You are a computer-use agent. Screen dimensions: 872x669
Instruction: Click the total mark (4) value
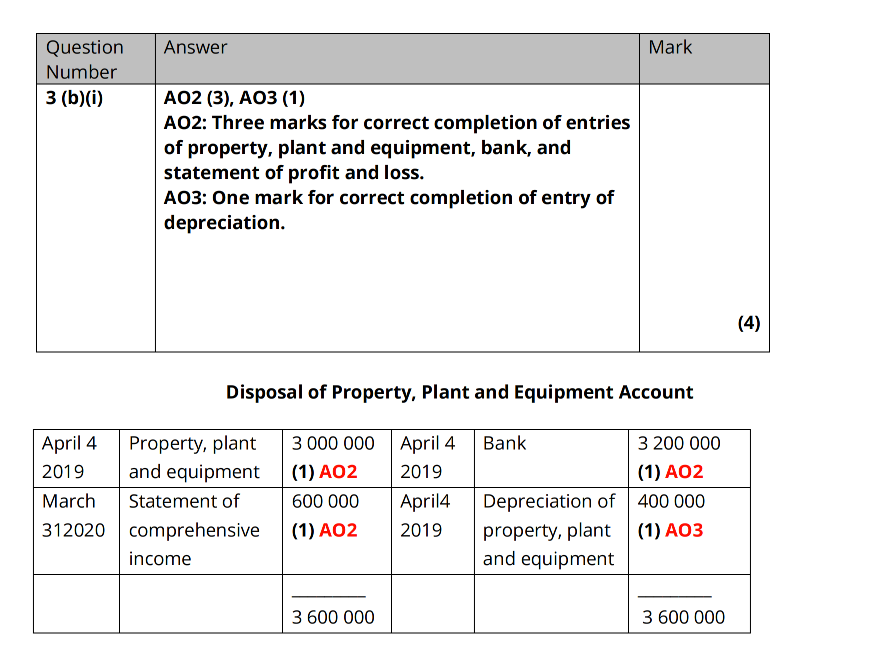748,323
